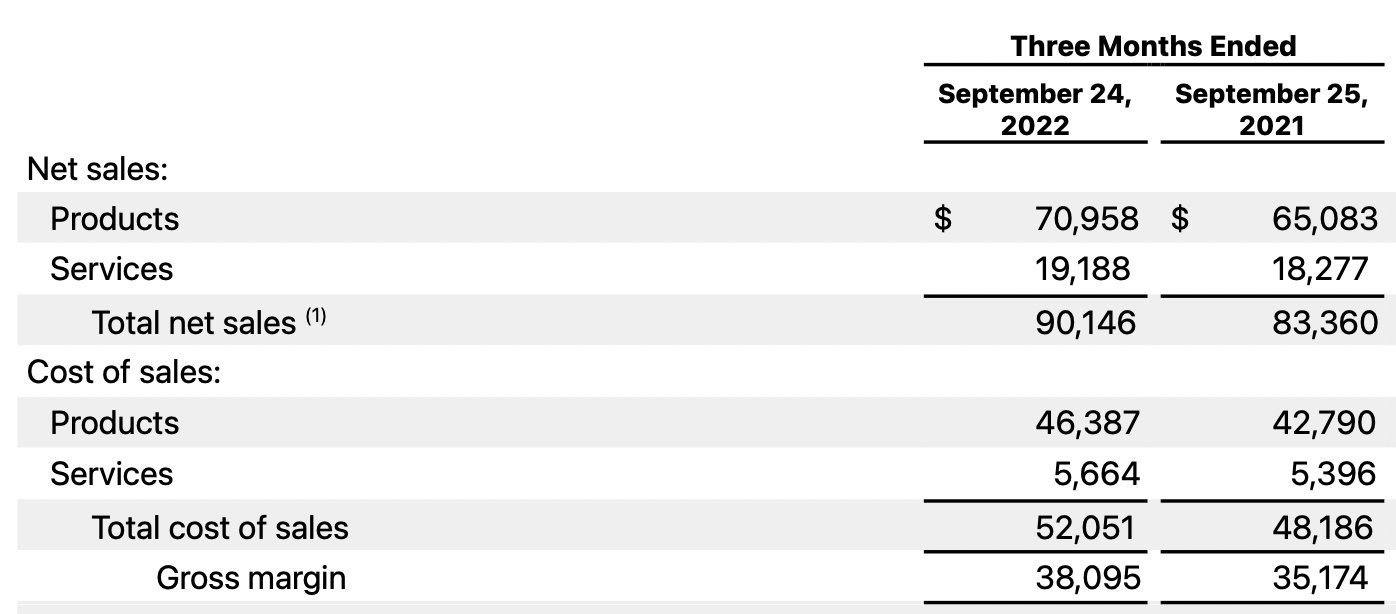Select the 'September 24, 2022' column header
Image resolution: width=1396 pixels, height=614 pixels.
coord(1035,110)
